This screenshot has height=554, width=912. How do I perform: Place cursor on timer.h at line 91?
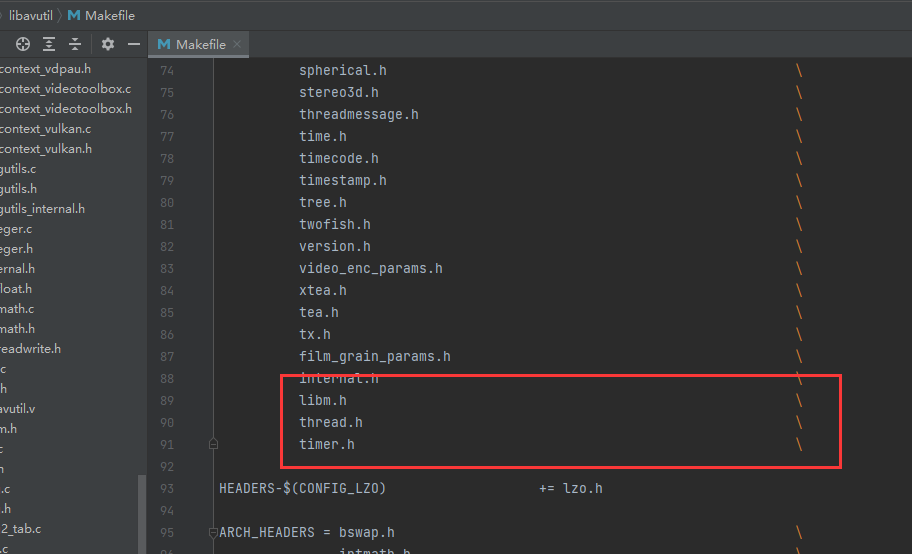(x=326, y=444)
